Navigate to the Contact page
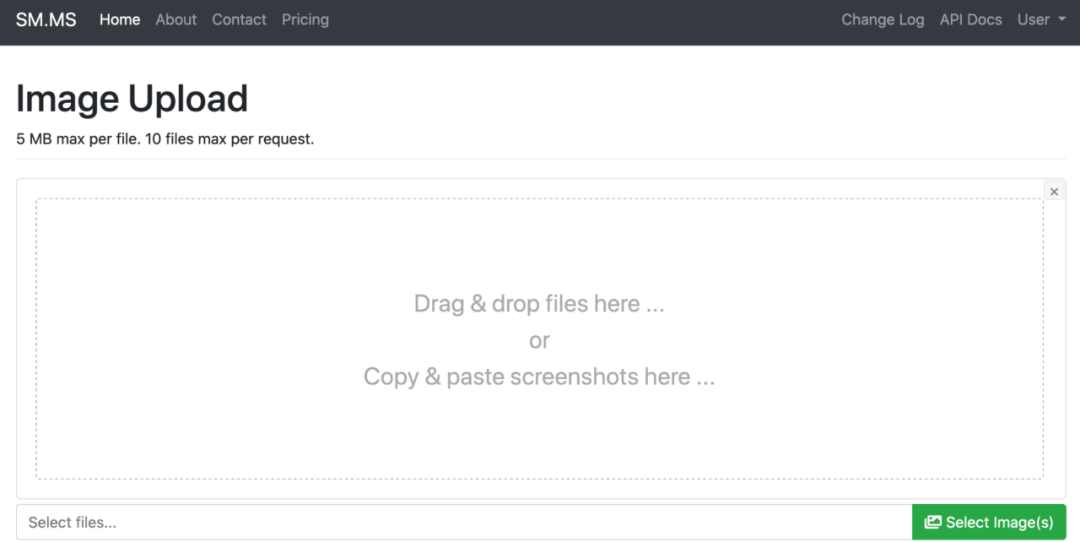Screen dimensions: 1080x542 (239, 20)
